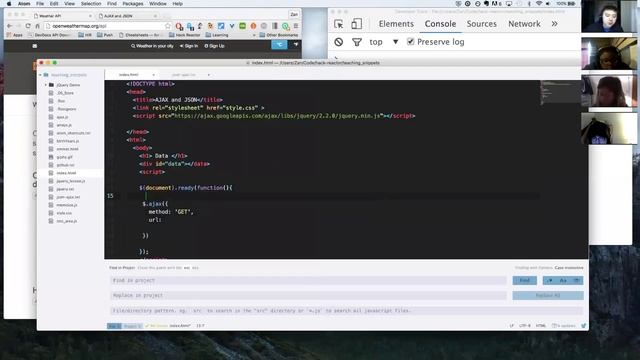Switch to Weather API browser tab

point(62,16)
